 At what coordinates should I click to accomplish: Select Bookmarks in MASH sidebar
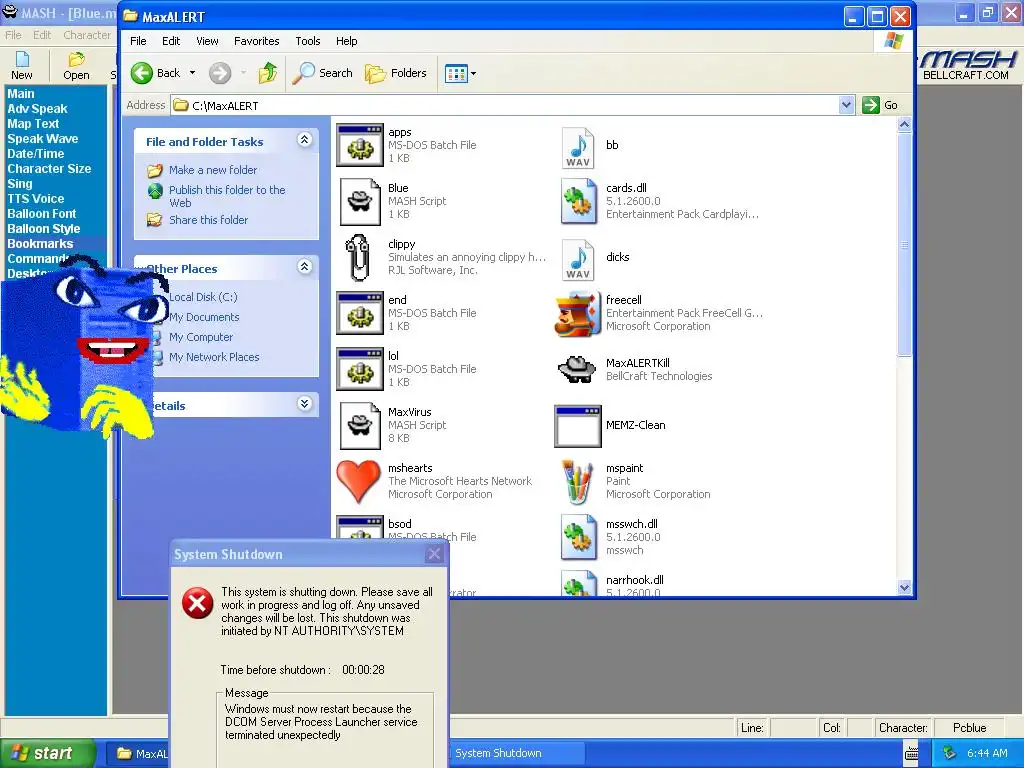click(40, 244)
